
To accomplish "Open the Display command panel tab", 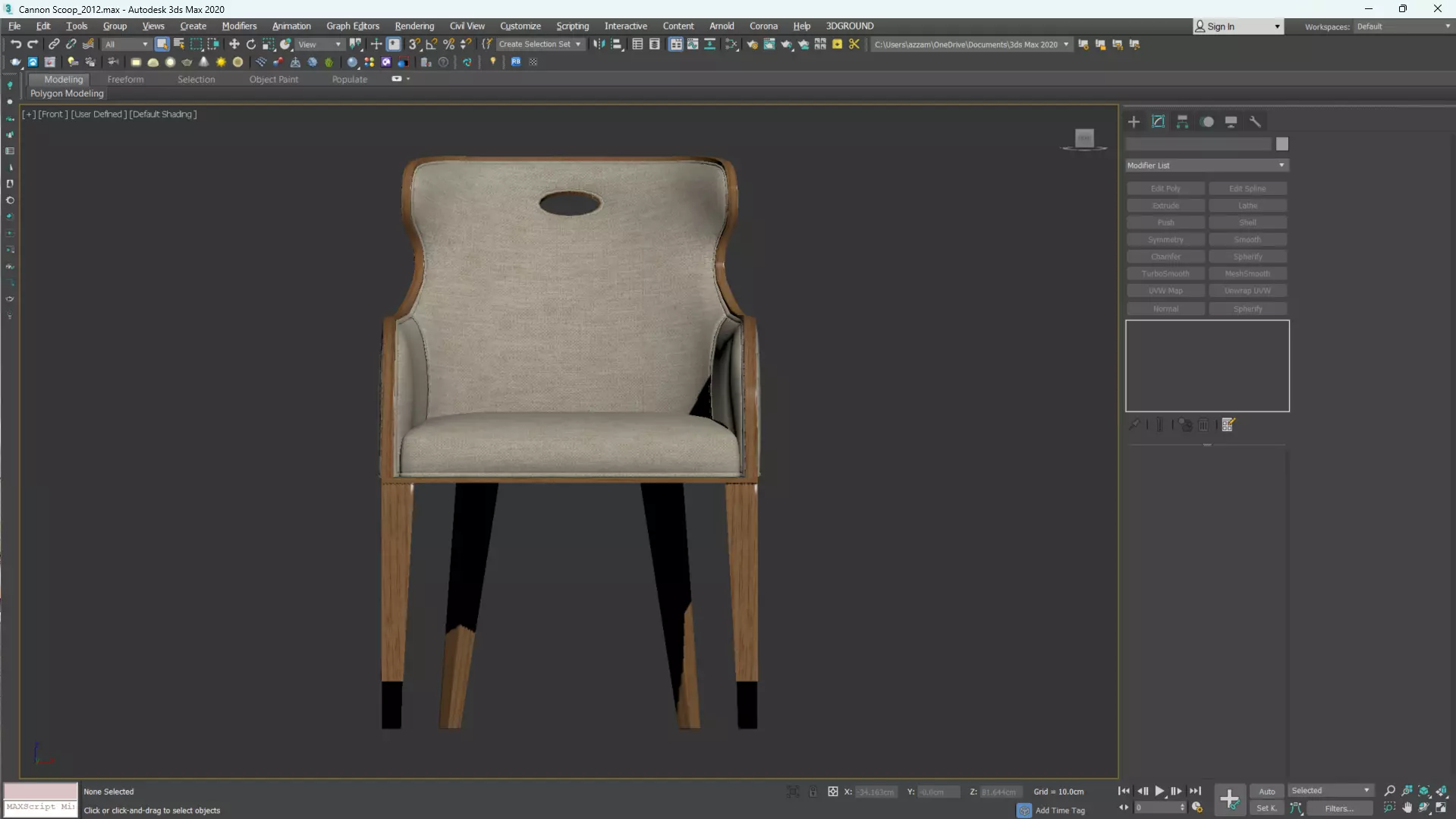I will coord(1231,121).
